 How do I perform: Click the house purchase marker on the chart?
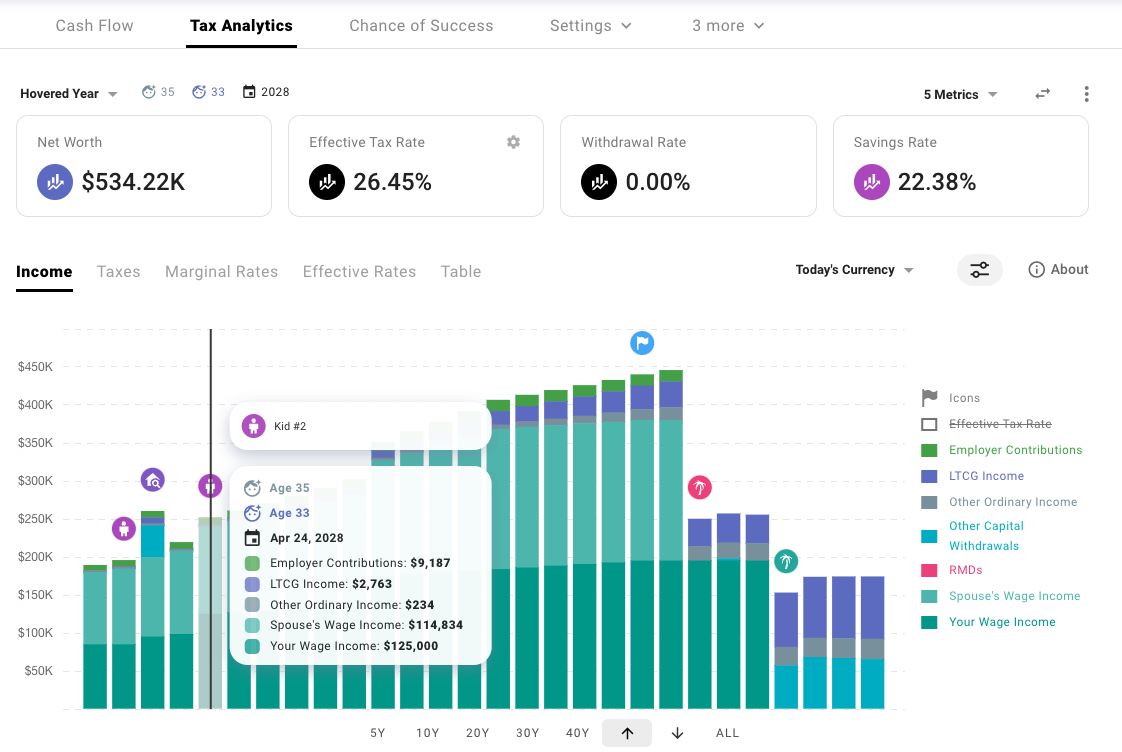click(152, 480)
